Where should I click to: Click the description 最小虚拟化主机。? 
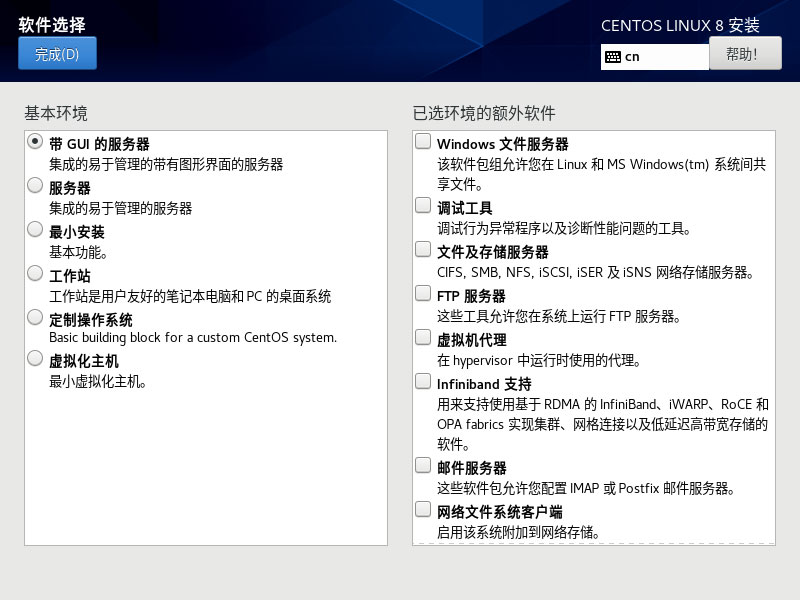click(x=98, y=381)
